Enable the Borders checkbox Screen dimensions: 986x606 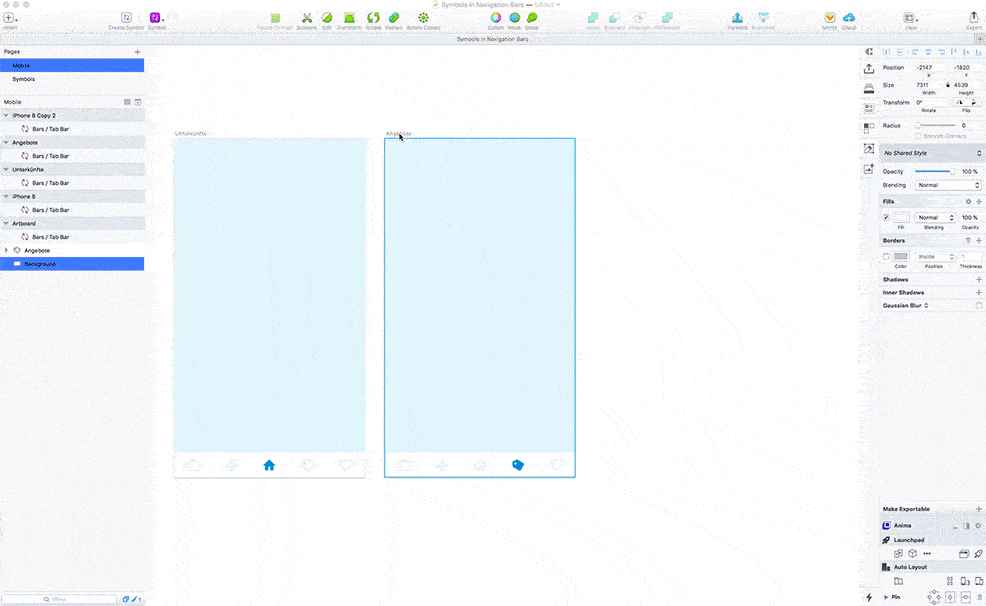click(886, 256)
